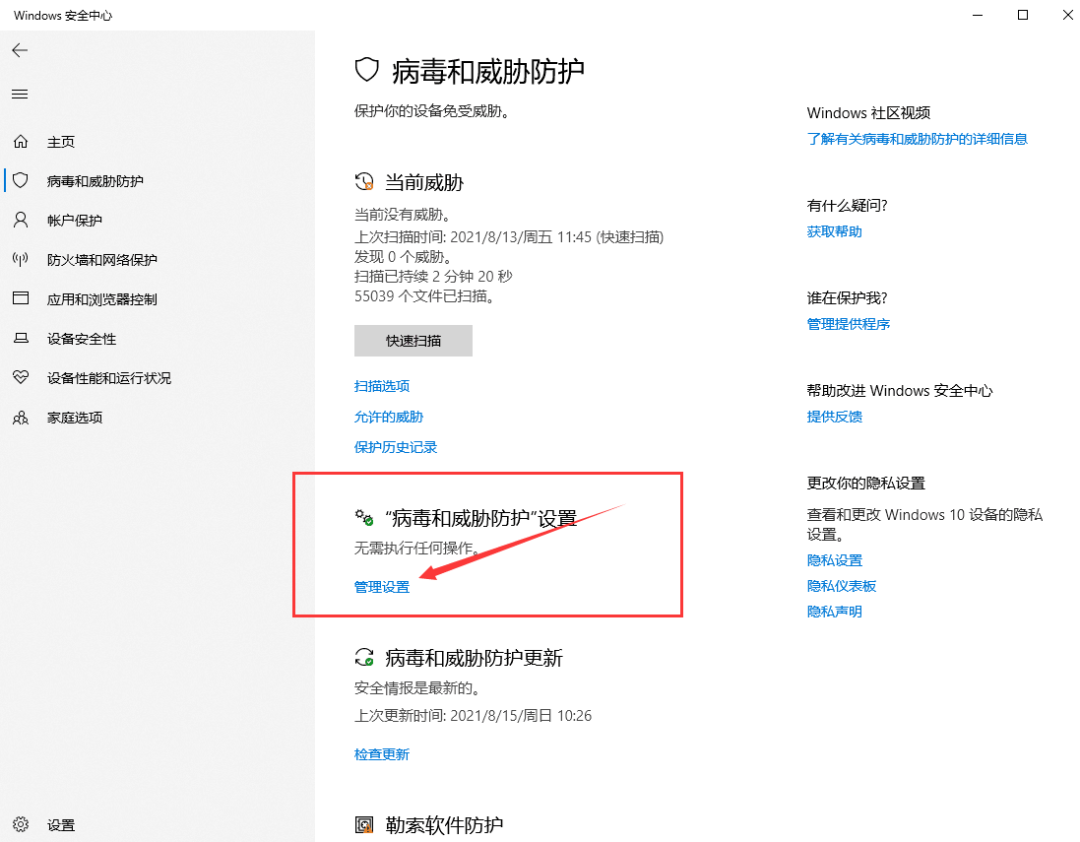
Task: Click 检查更新 for protection updates
Action: (381, 753)
